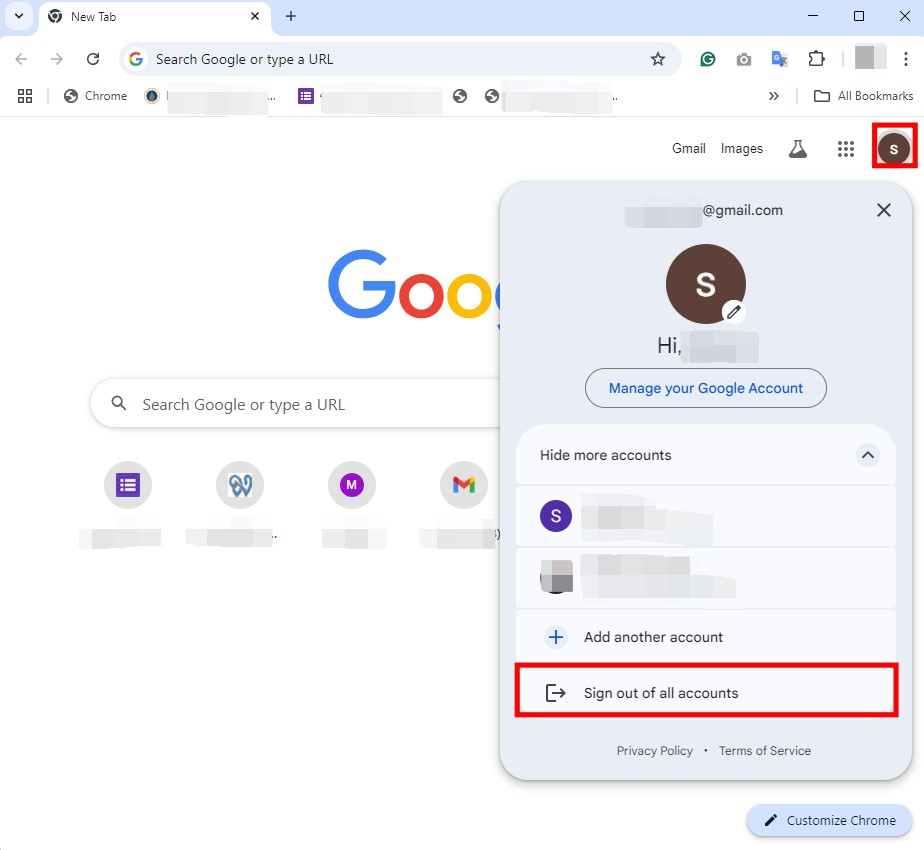924x850 pixels.
Task: Click the Google apps grid icon
Action: tap(845, 149)
